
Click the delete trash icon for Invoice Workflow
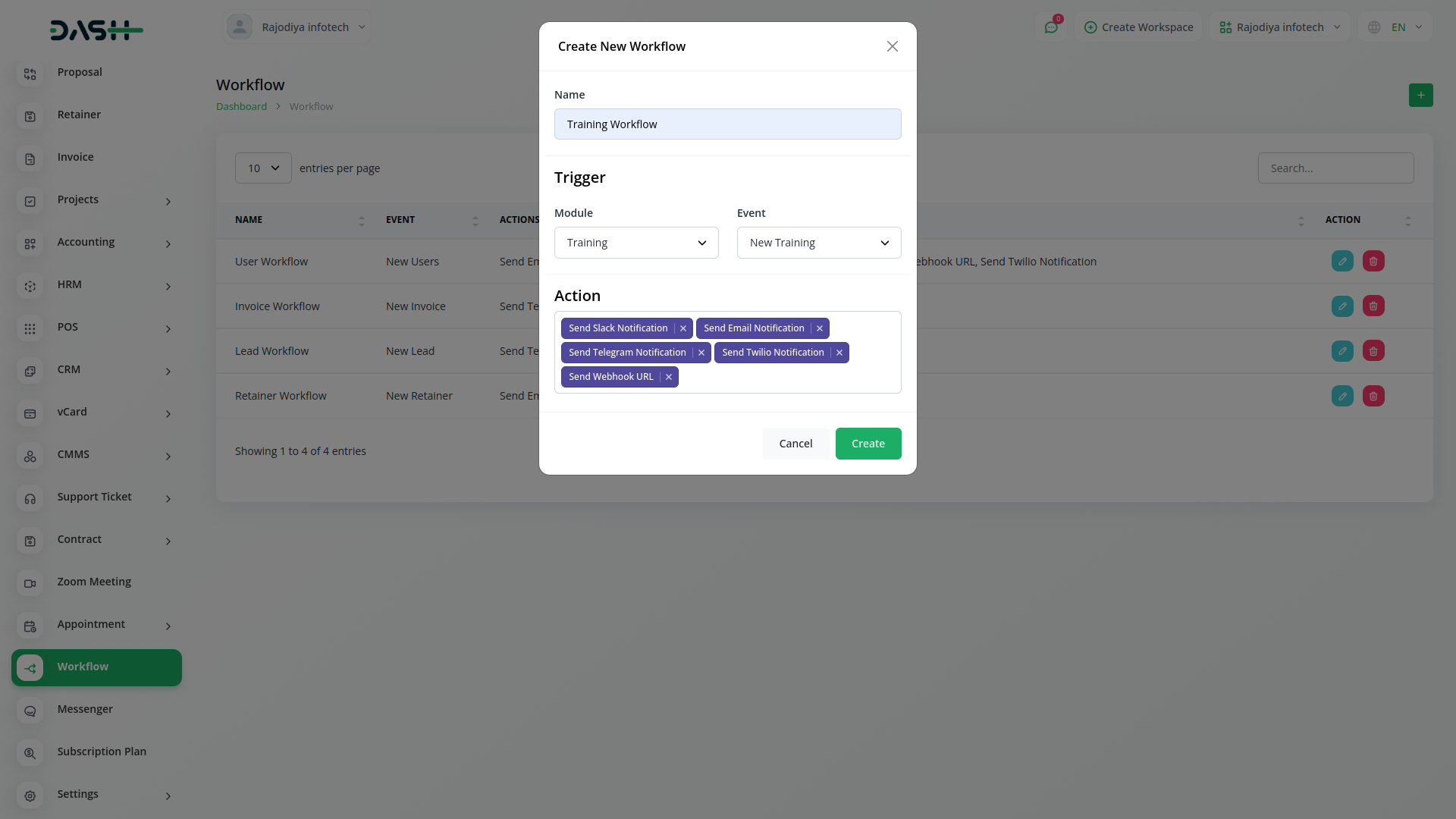[1373, 306]
